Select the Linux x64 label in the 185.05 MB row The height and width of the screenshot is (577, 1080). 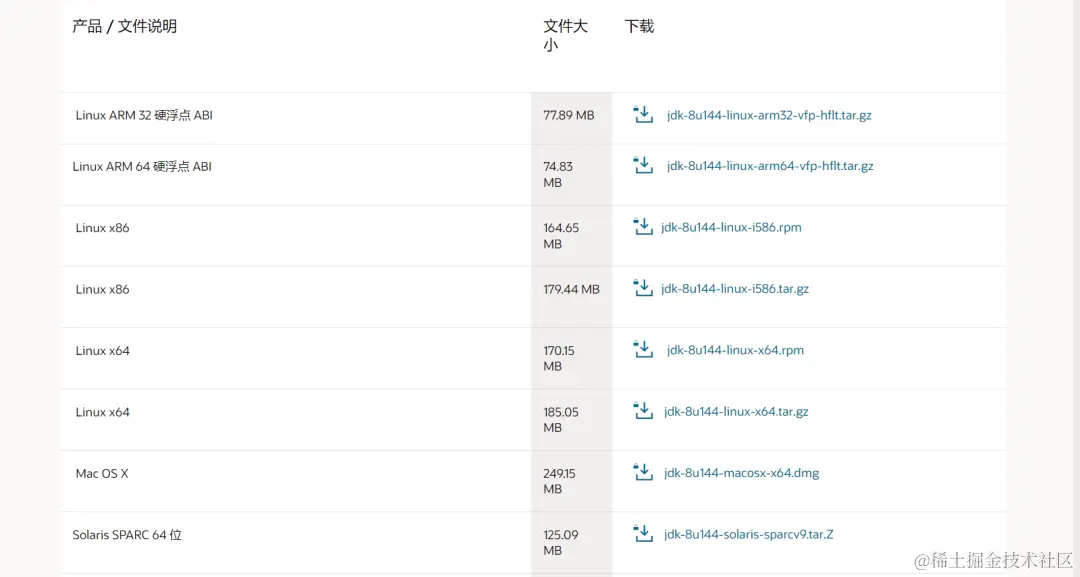click(102, 412)
